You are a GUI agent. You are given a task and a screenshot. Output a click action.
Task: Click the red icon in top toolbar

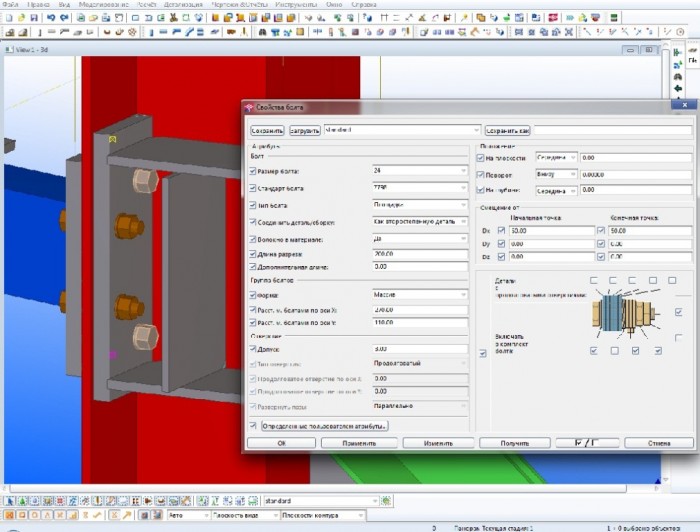click(553, 18)
